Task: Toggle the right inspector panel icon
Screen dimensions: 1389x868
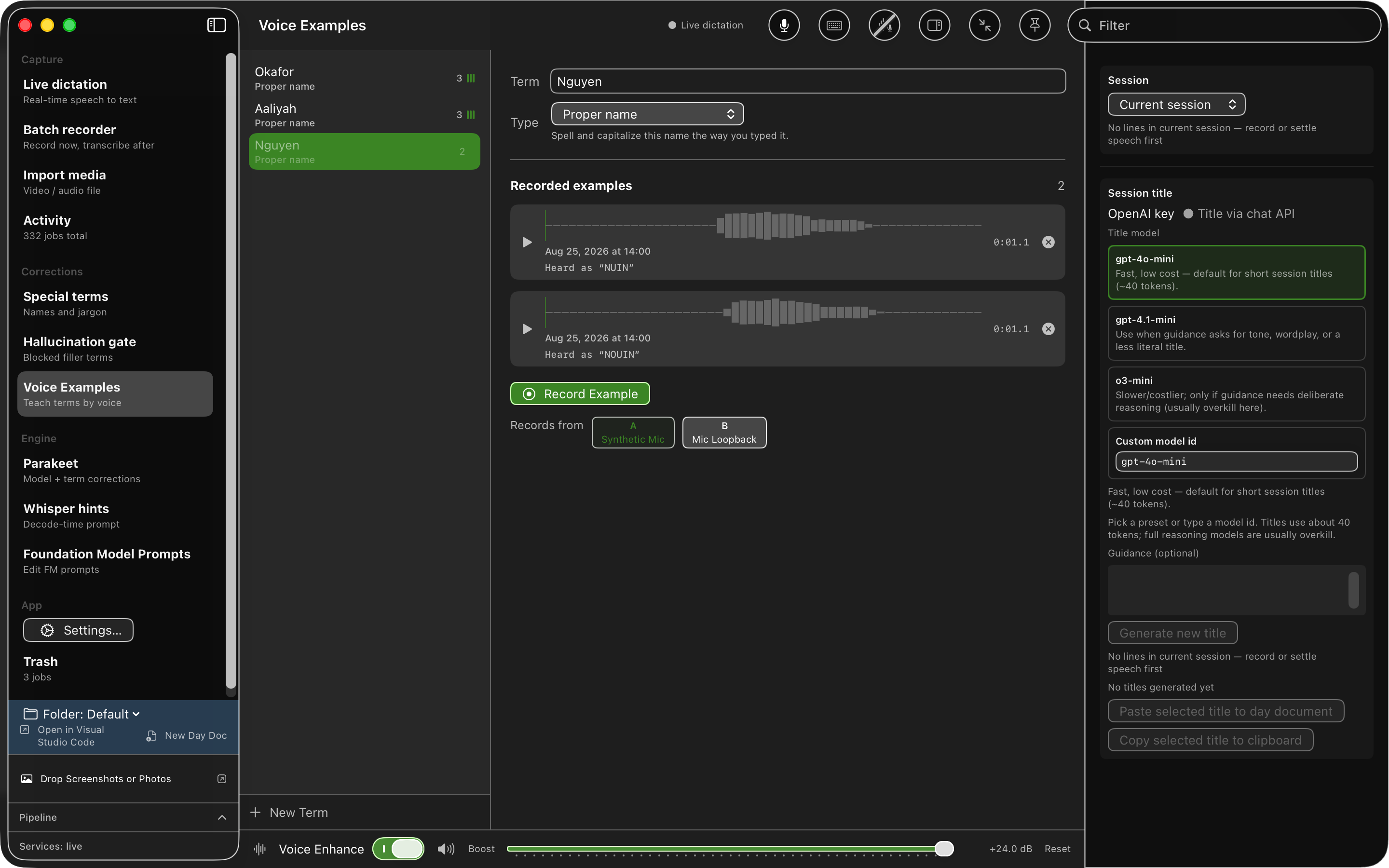Action: tap(934, 25)
